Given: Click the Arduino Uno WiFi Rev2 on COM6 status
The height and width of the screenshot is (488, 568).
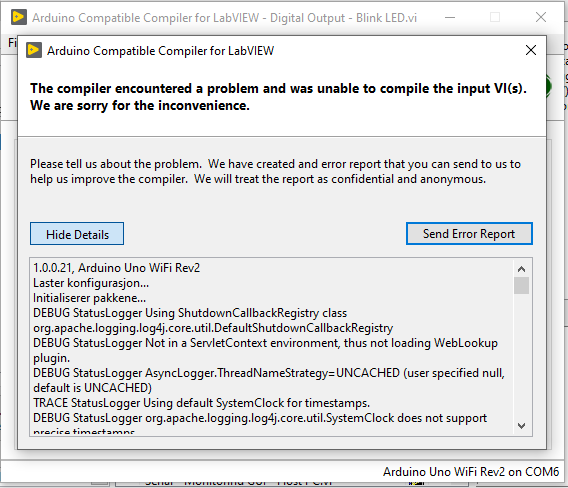Looking at the screenshot, I should point(471,472).
